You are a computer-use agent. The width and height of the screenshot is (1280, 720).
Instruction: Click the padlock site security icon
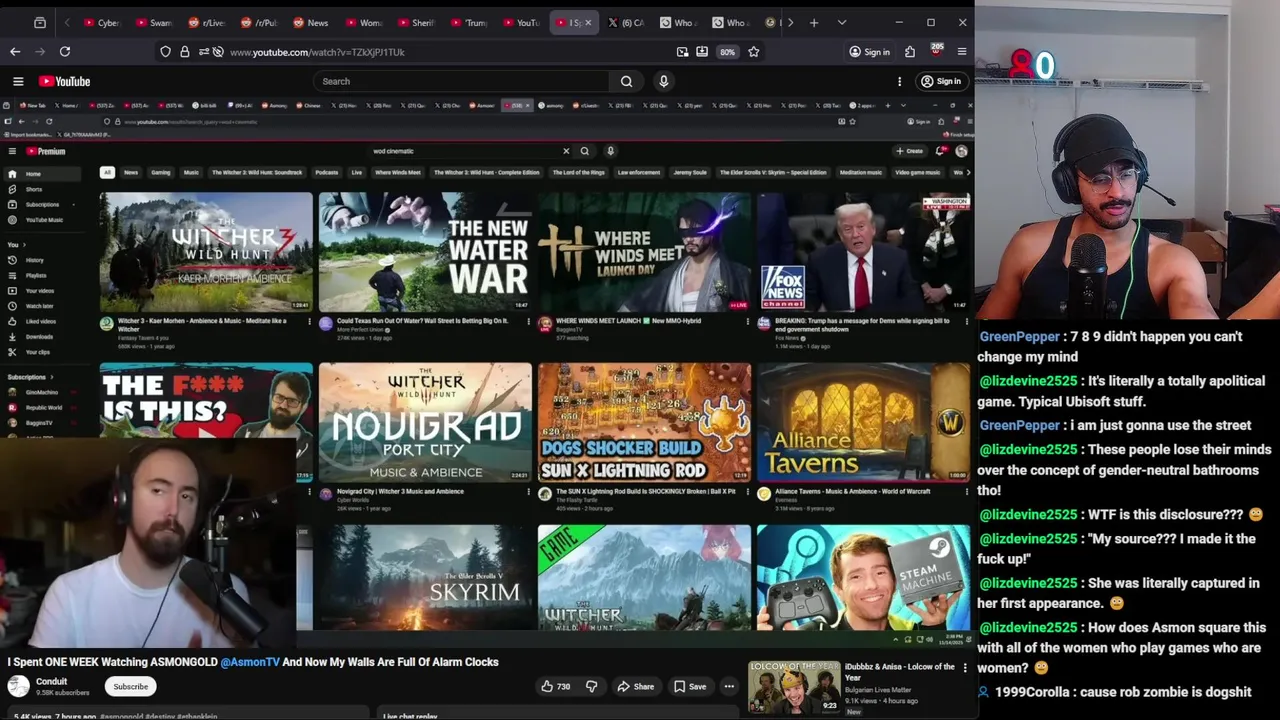185,52
